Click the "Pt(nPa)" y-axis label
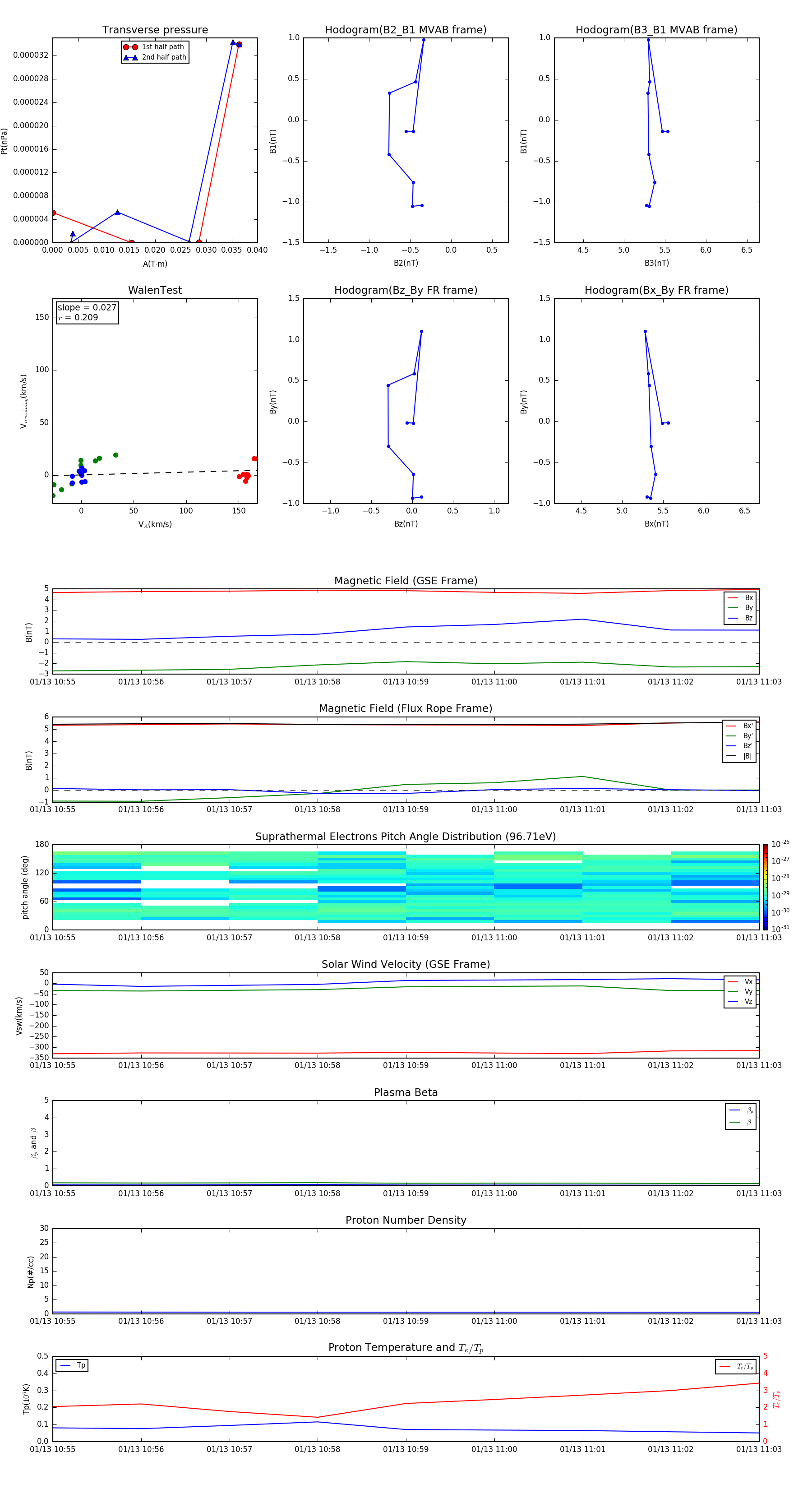The image size is (812, 1489). coord(5,140)
